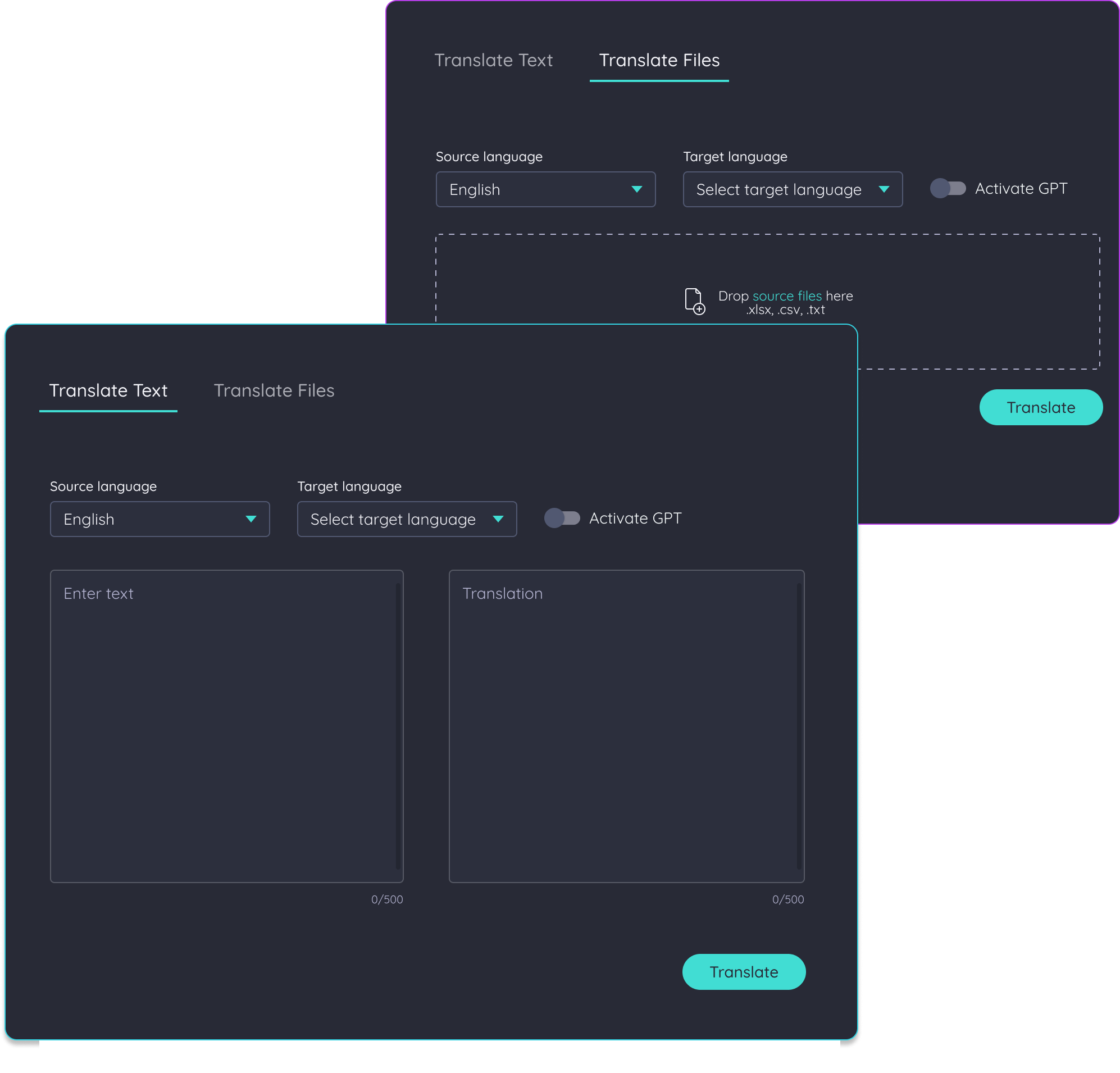This screenshot has height=1073, width=1120.
Task: Select active Translate Text tab in front panel
Action: point(108,390)
